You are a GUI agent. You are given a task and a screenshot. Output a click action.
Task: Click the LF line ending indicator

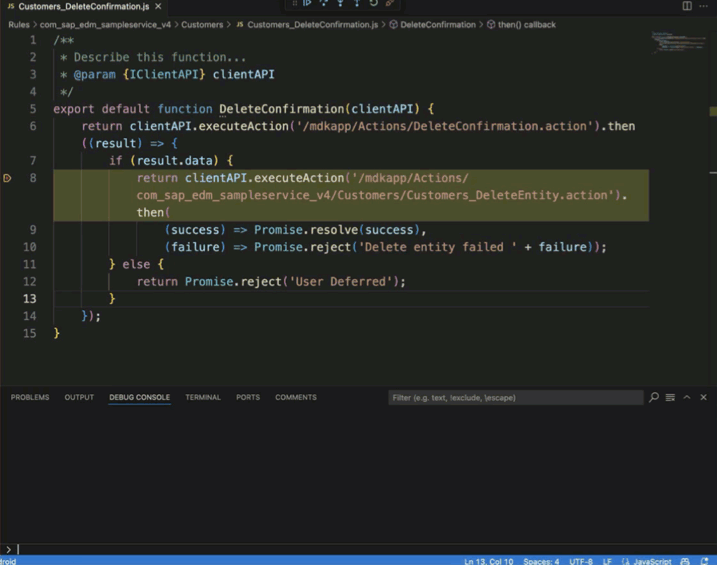click(607, 561)
